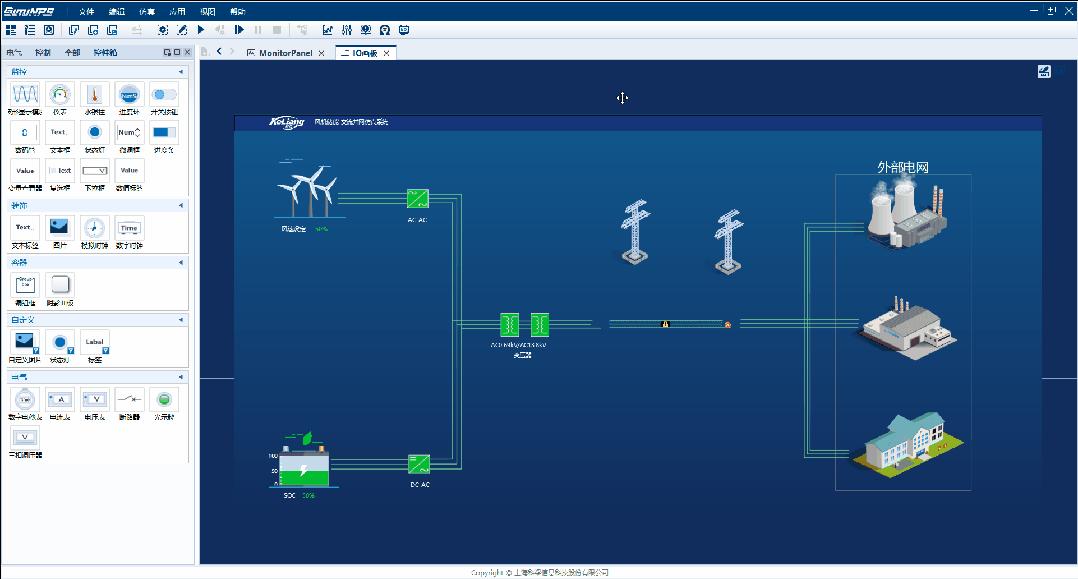The height and width of the screenshot is (579, 1078).
Task: Select the indicator light control
Action: pos(94,132)
